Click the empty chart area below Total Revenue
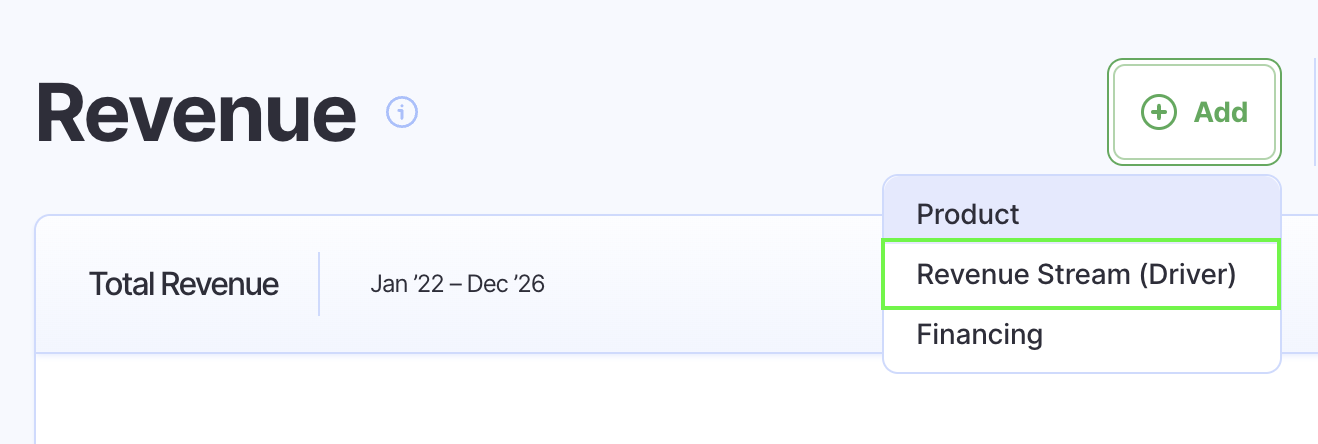The height and width of the screenshot is (444, 1318). pyautogui.click(x=450, y=400)
